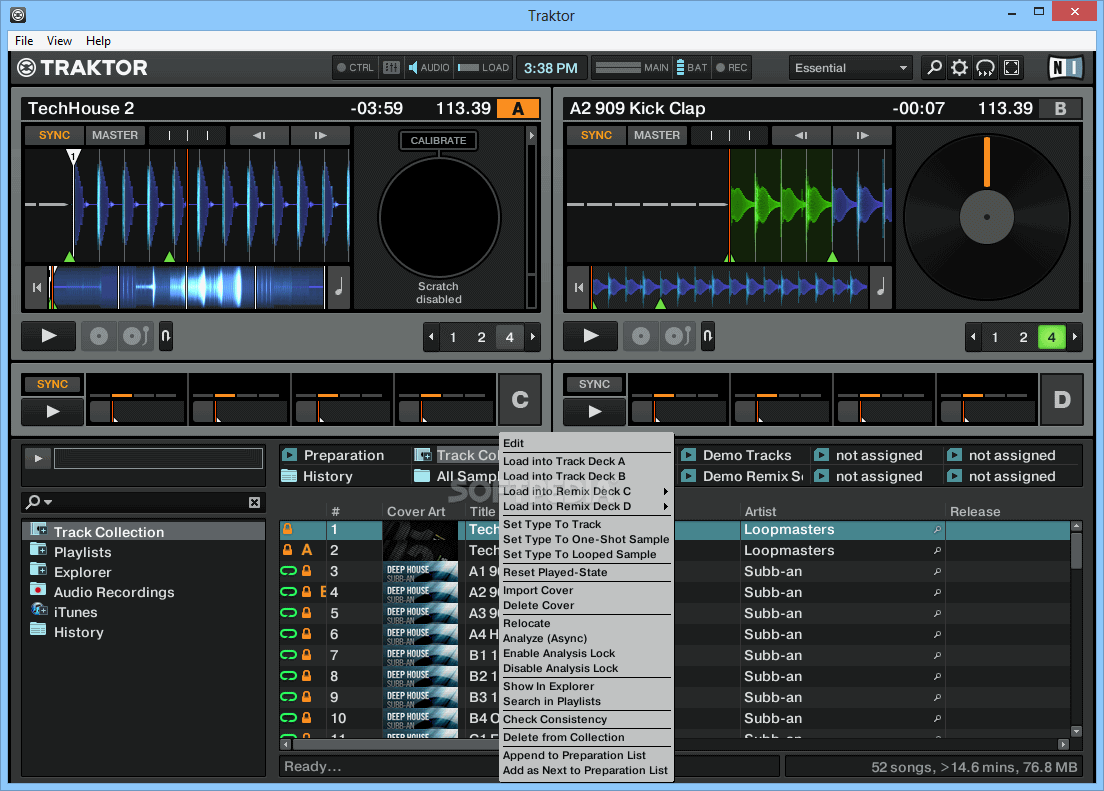The width and height of the screenshot is (1104, 791).
Task: Click the headphones cruise mode icon
Action: coord(985,68)
